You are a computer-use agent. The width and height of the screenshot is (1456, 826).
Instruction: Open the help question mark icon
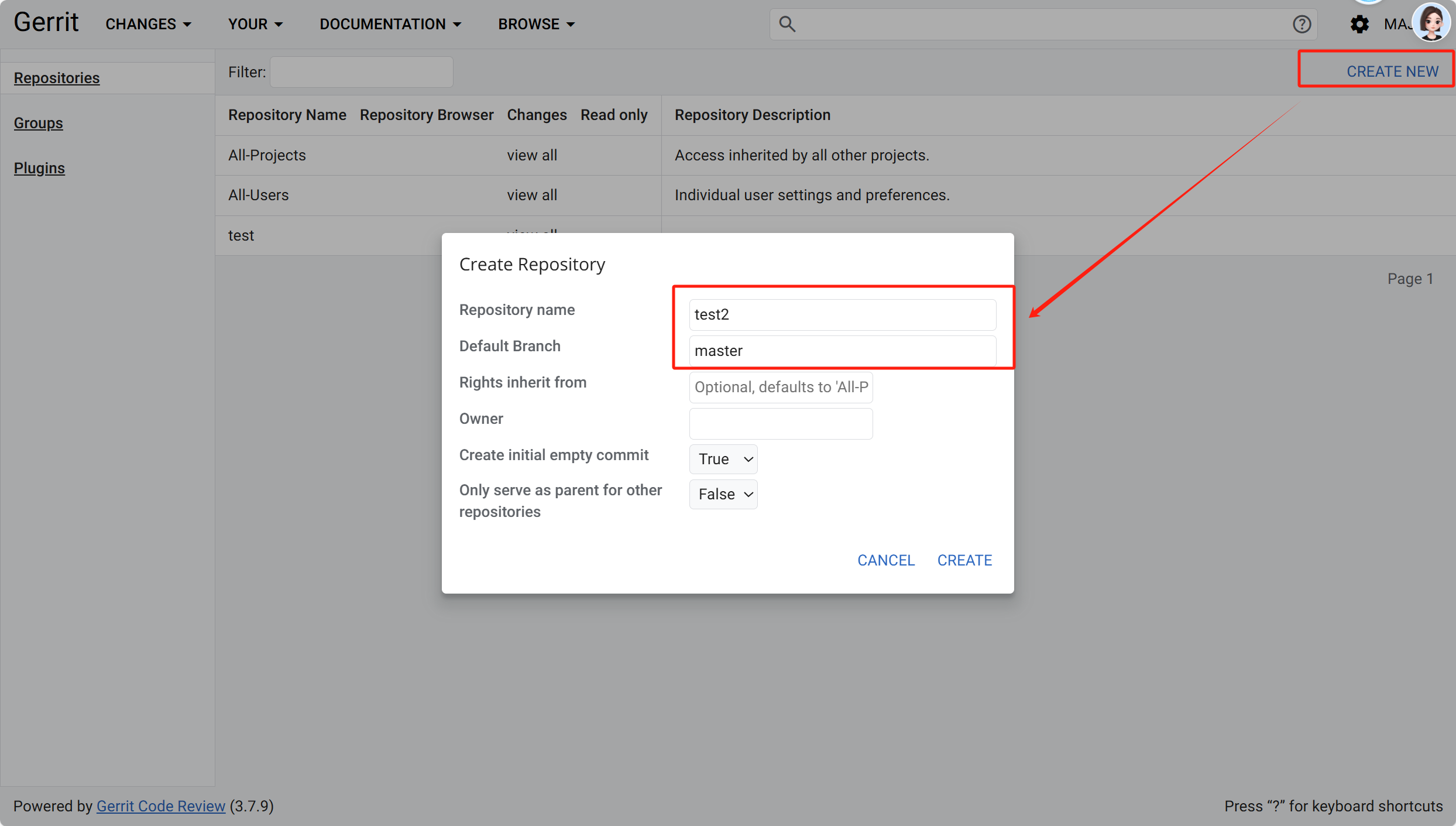(x=1302, y=24)
